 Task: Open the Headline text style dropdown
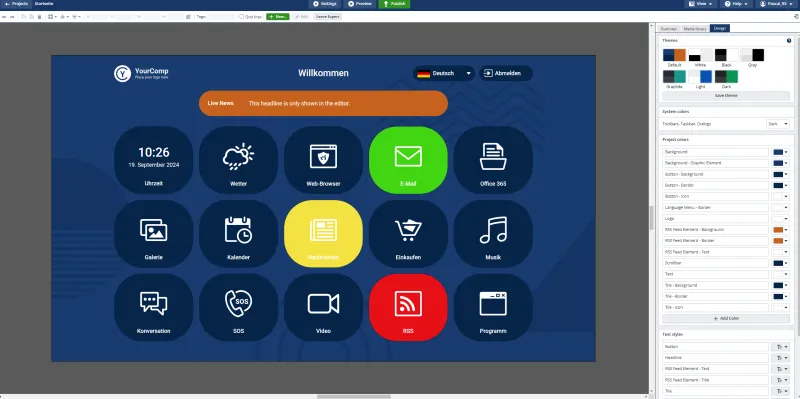[x=781, y=358]
